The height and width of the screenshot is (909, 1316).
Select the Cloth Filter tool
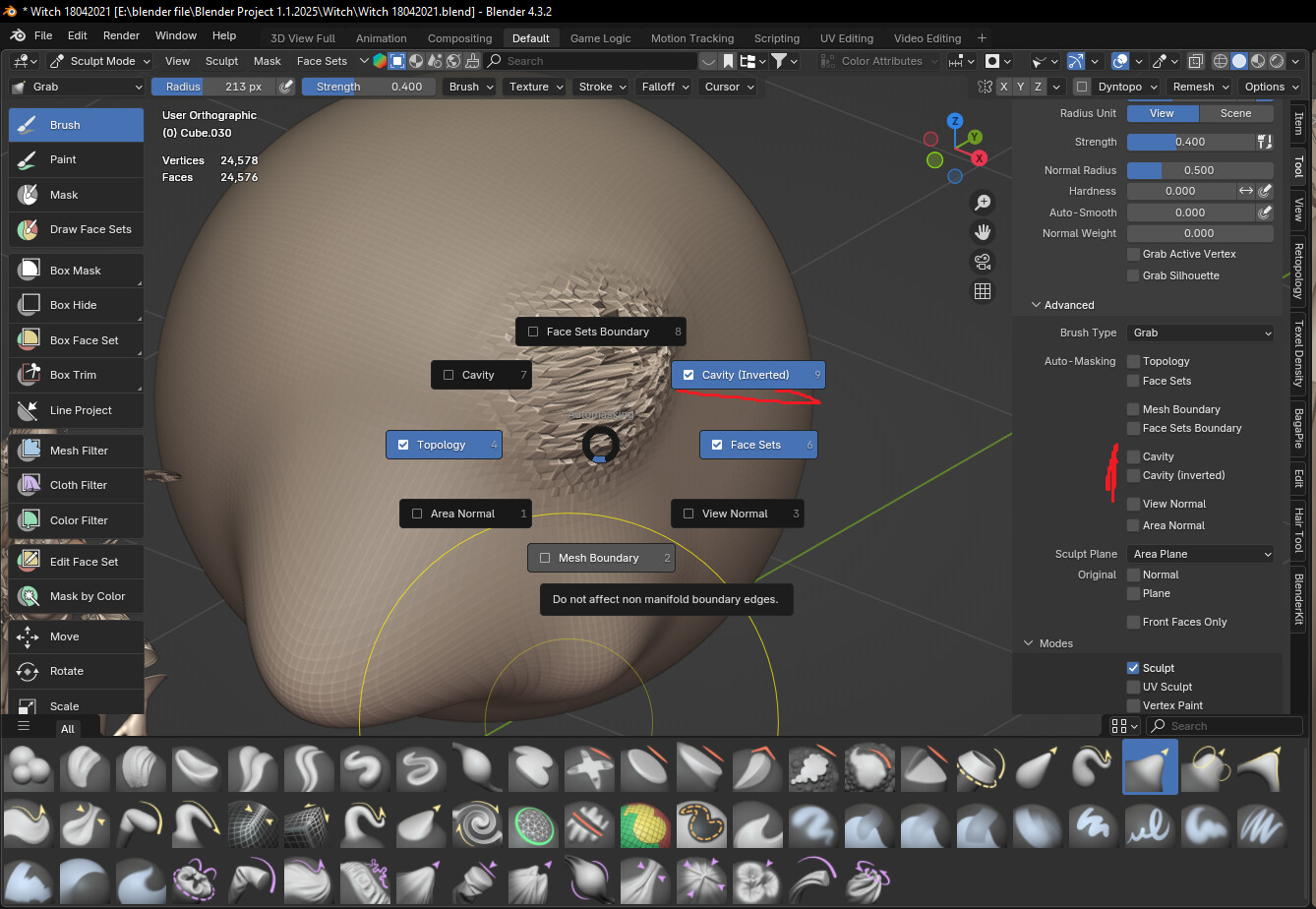[x=77, y=485]
